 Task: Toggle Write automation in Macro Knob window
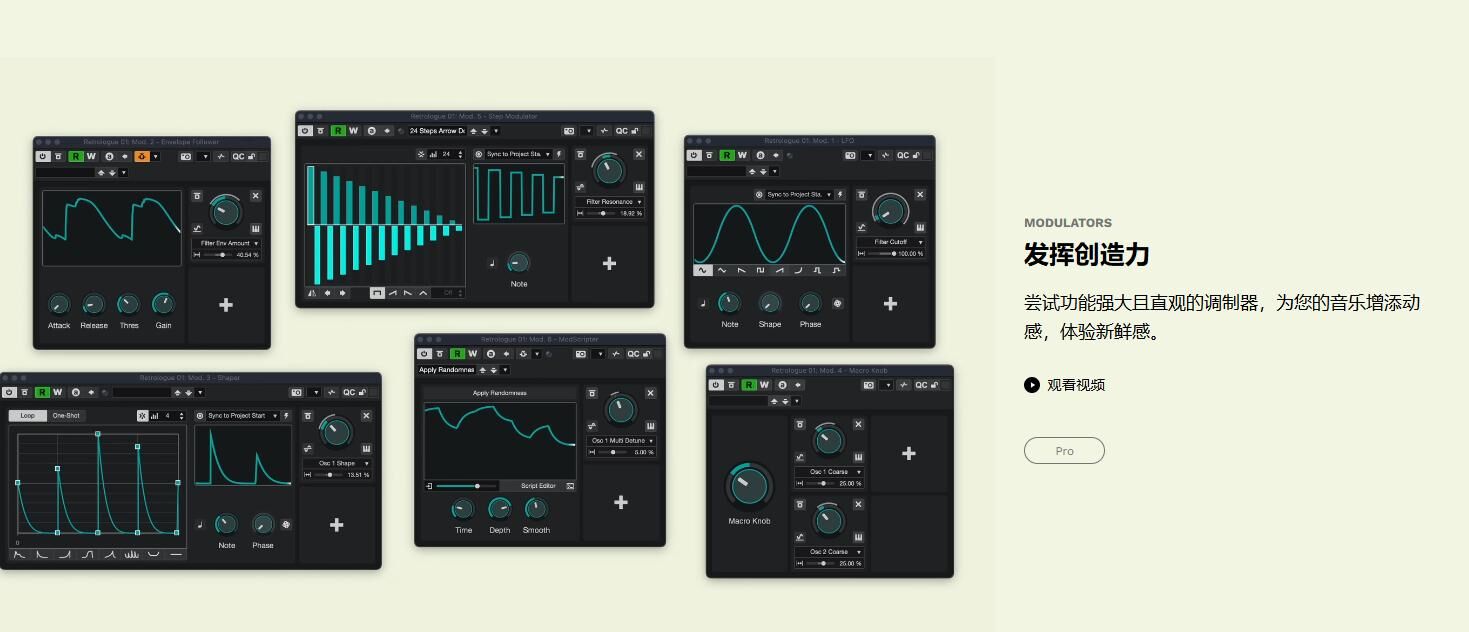click(764, 385)
